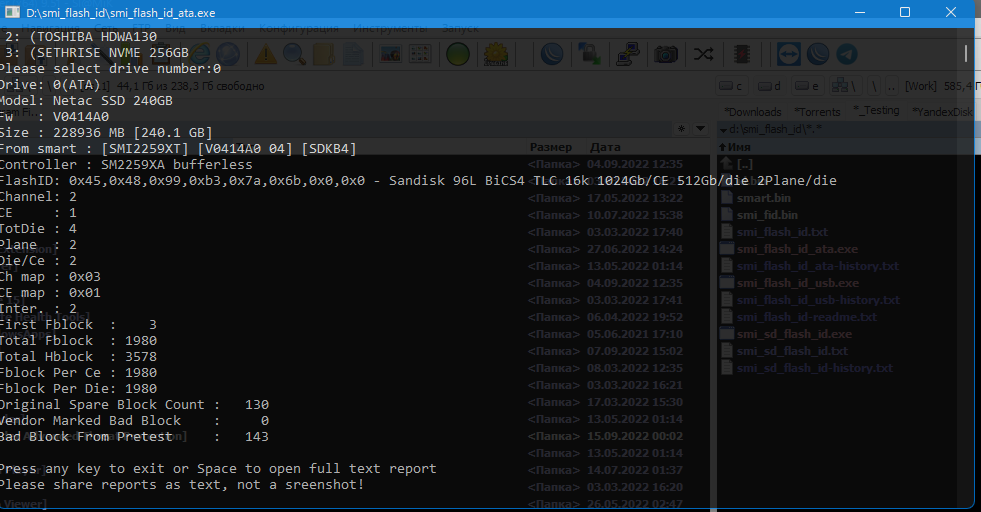Click the document page toolbar icon

pos(353,54)
